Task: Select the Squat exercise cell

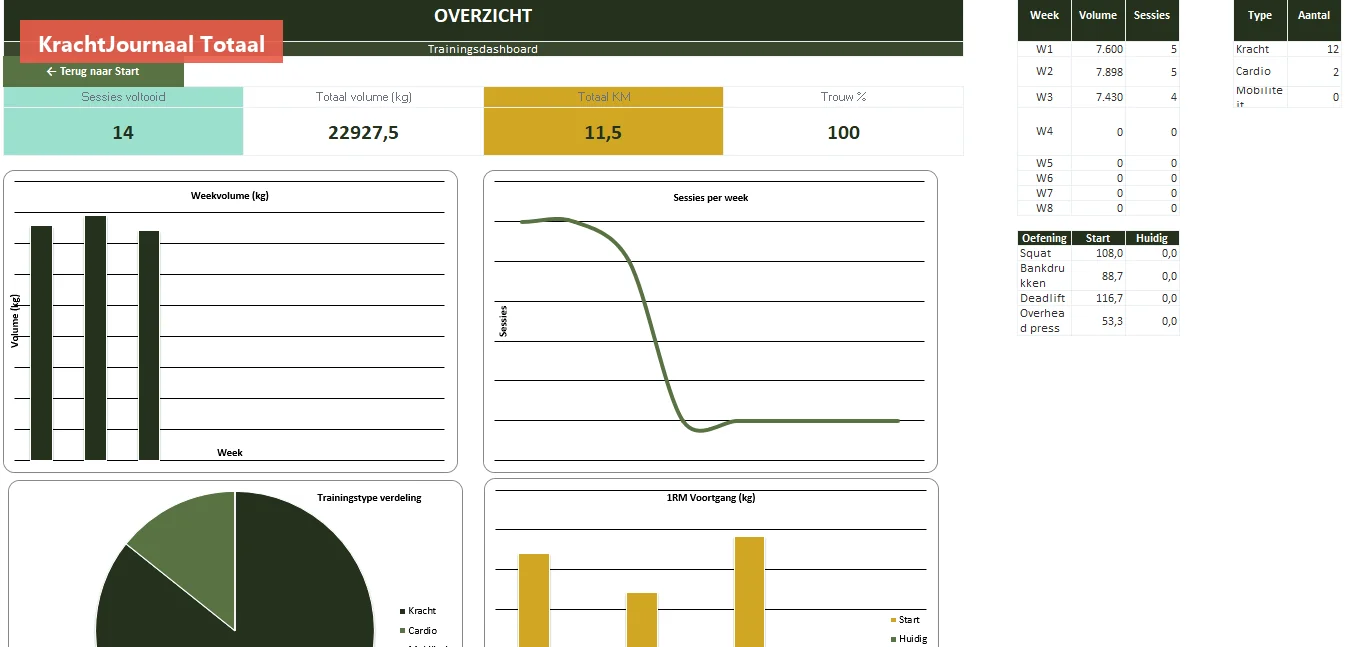Action: point(1044,253)
